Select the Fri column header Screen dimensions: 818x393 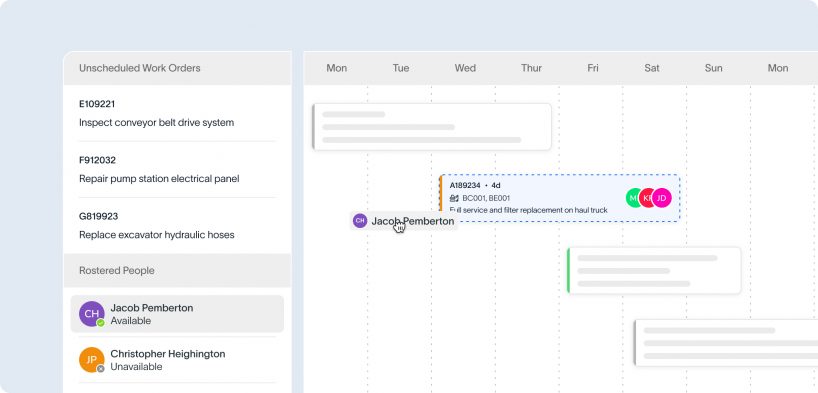click(593, 68)
